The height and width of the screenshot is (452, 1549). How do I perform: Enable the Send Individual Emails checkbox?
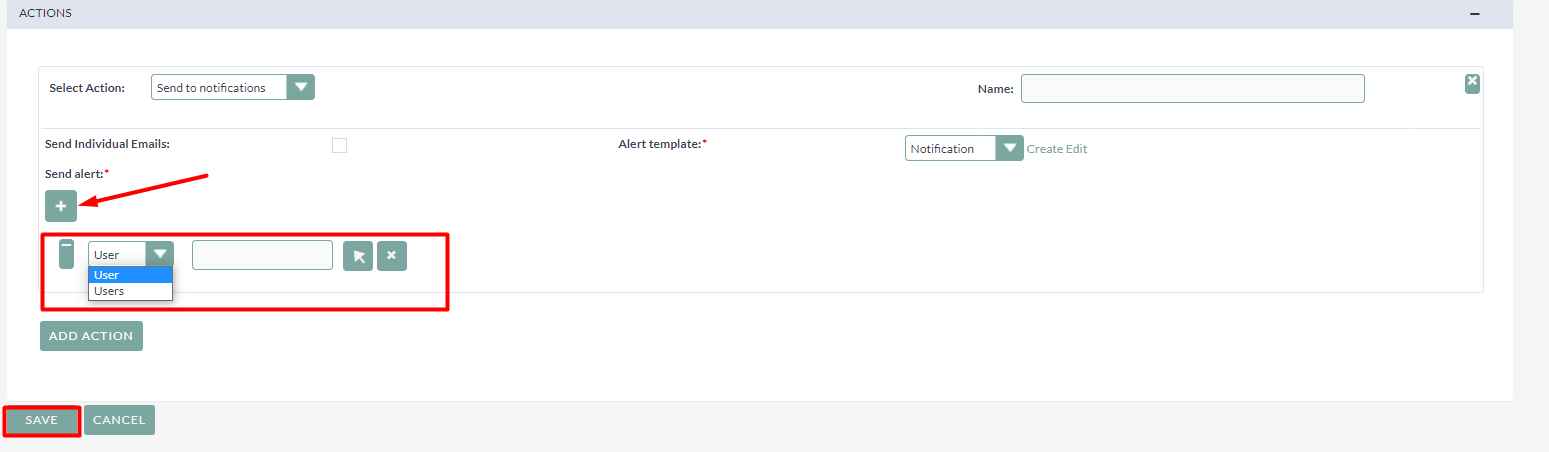pyautogui.click(x=339, y=145)
